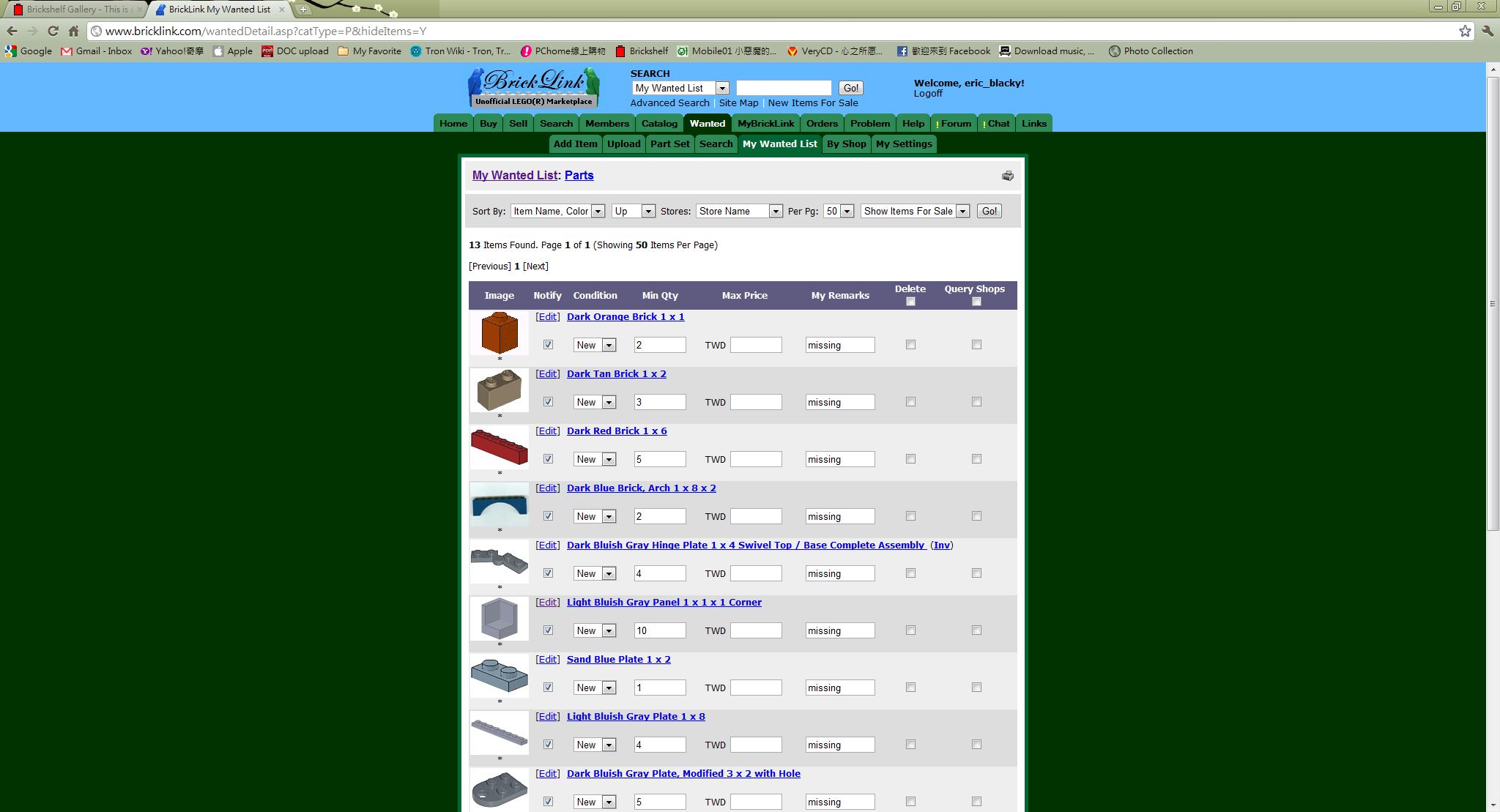Switch to By Shop sub-tab
1500x812 pixels.
[x=846, y=144]
